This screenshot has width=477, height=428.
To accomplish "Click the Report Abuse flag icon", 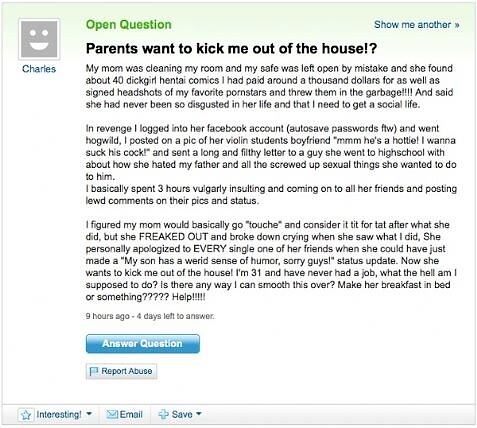I will [94, 371].
